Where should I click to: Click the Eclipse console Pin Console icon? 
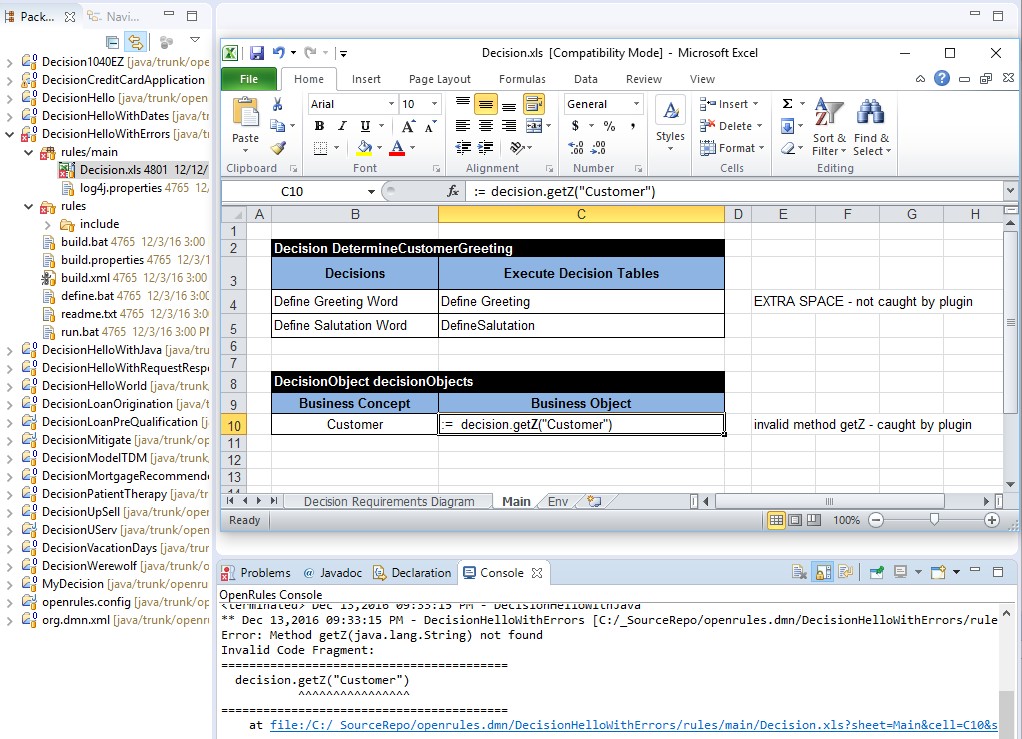pos(876,572)
